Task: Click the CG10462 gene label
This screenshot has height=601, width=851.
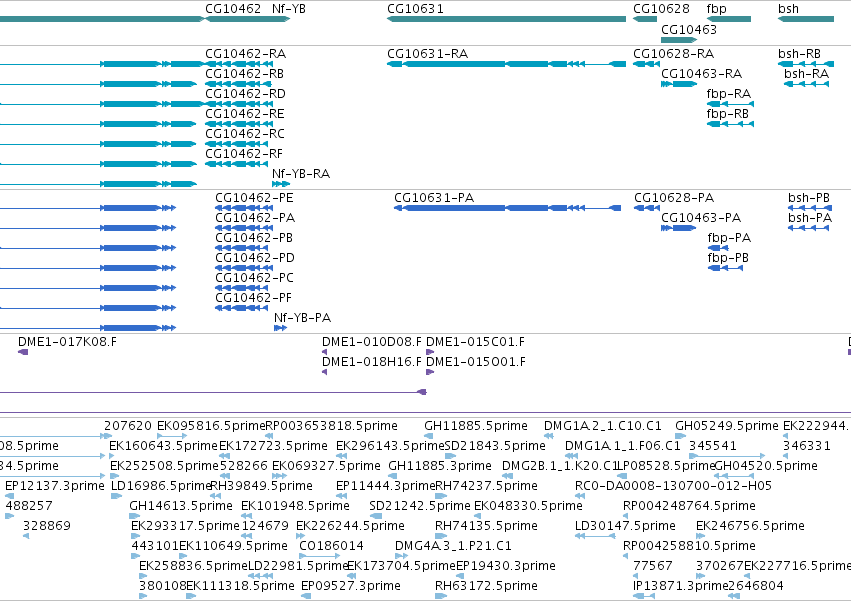Action: [233, 9]
